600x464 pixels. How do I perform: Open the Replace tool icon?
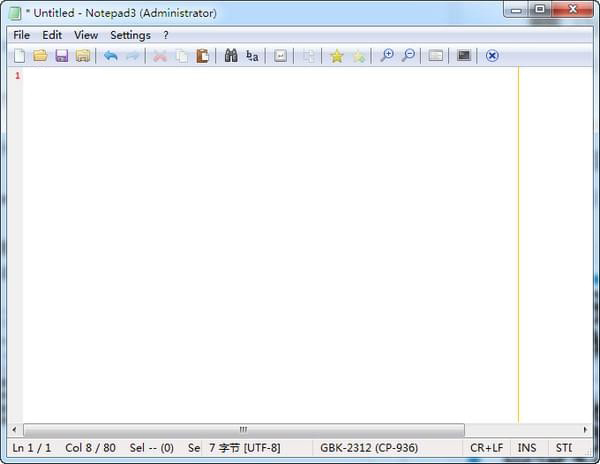coord(252,56)
